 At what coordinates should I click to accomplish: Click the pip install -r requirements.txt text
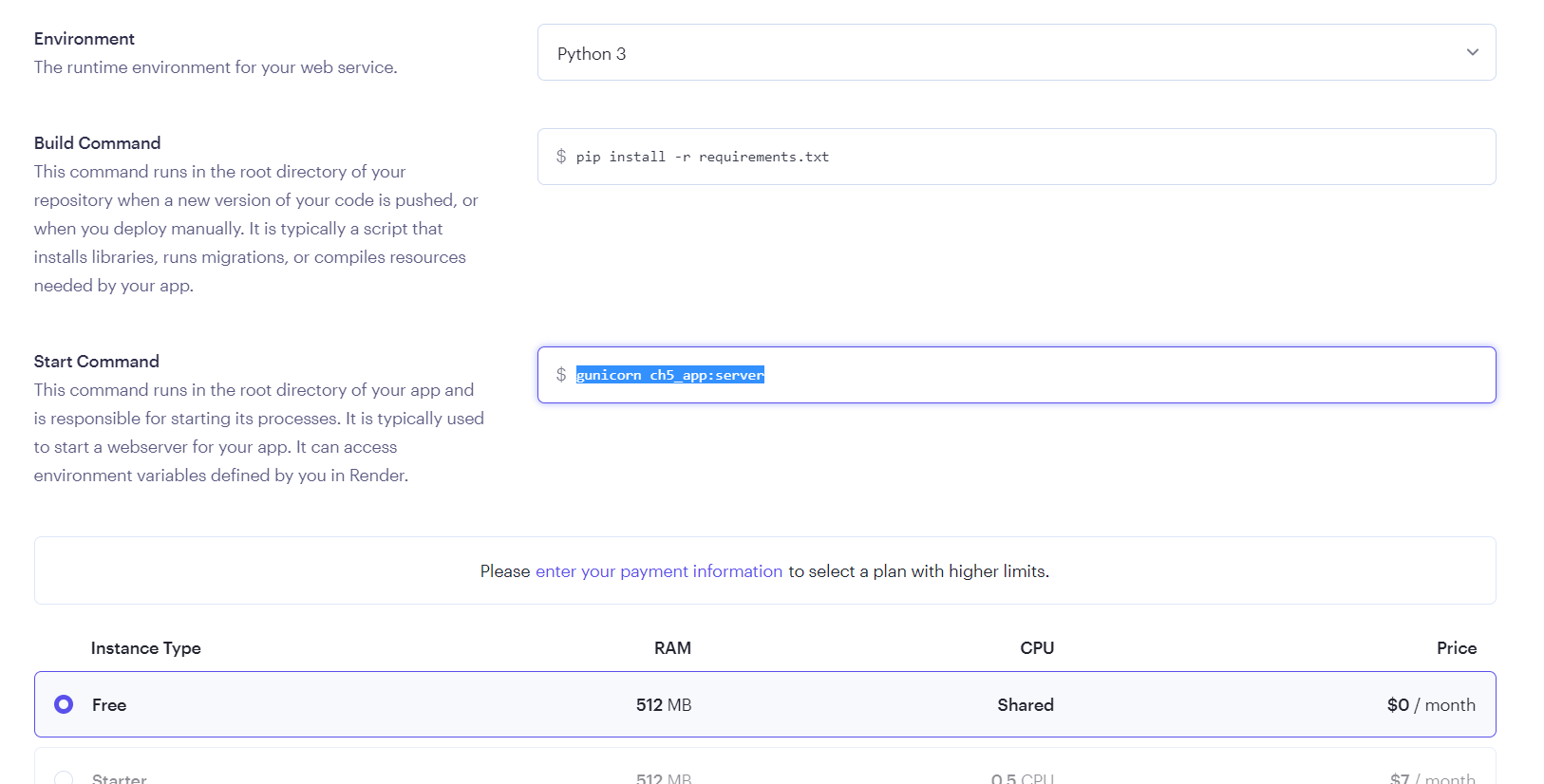tap(703, 157)
